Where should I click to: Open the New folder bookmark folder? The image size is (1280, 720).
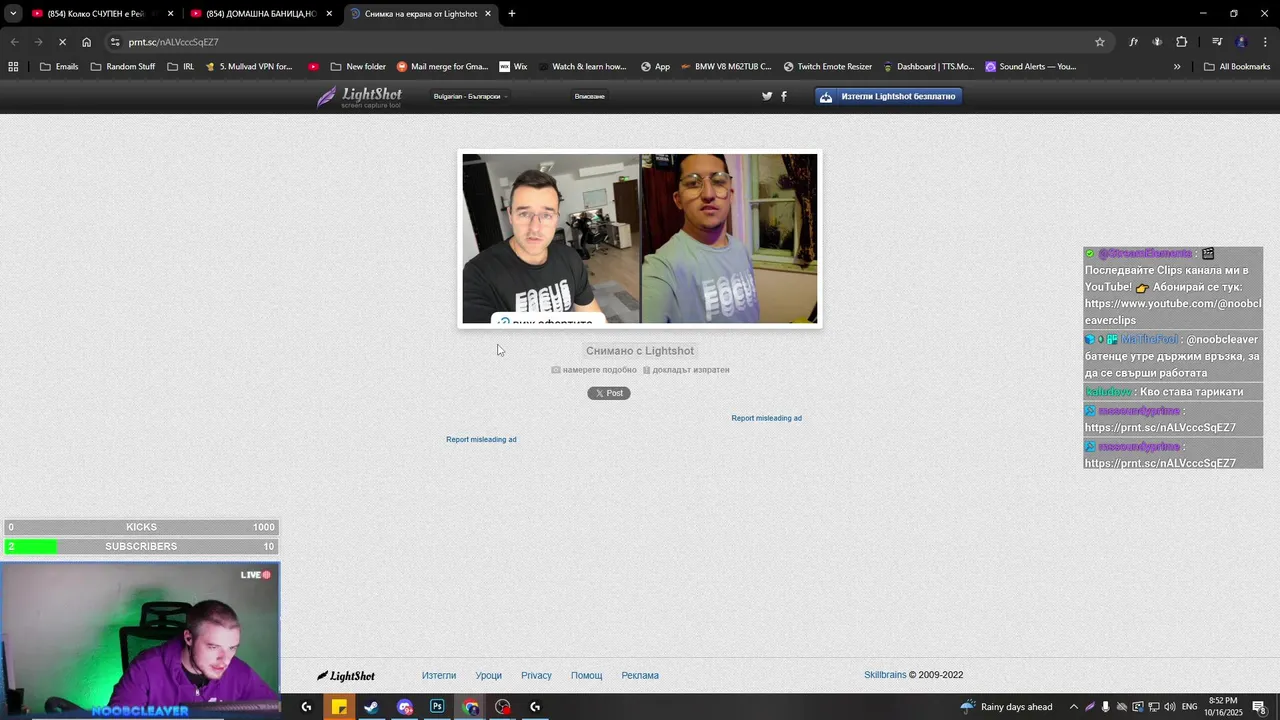pyautogui.click(x=358, y=67)
